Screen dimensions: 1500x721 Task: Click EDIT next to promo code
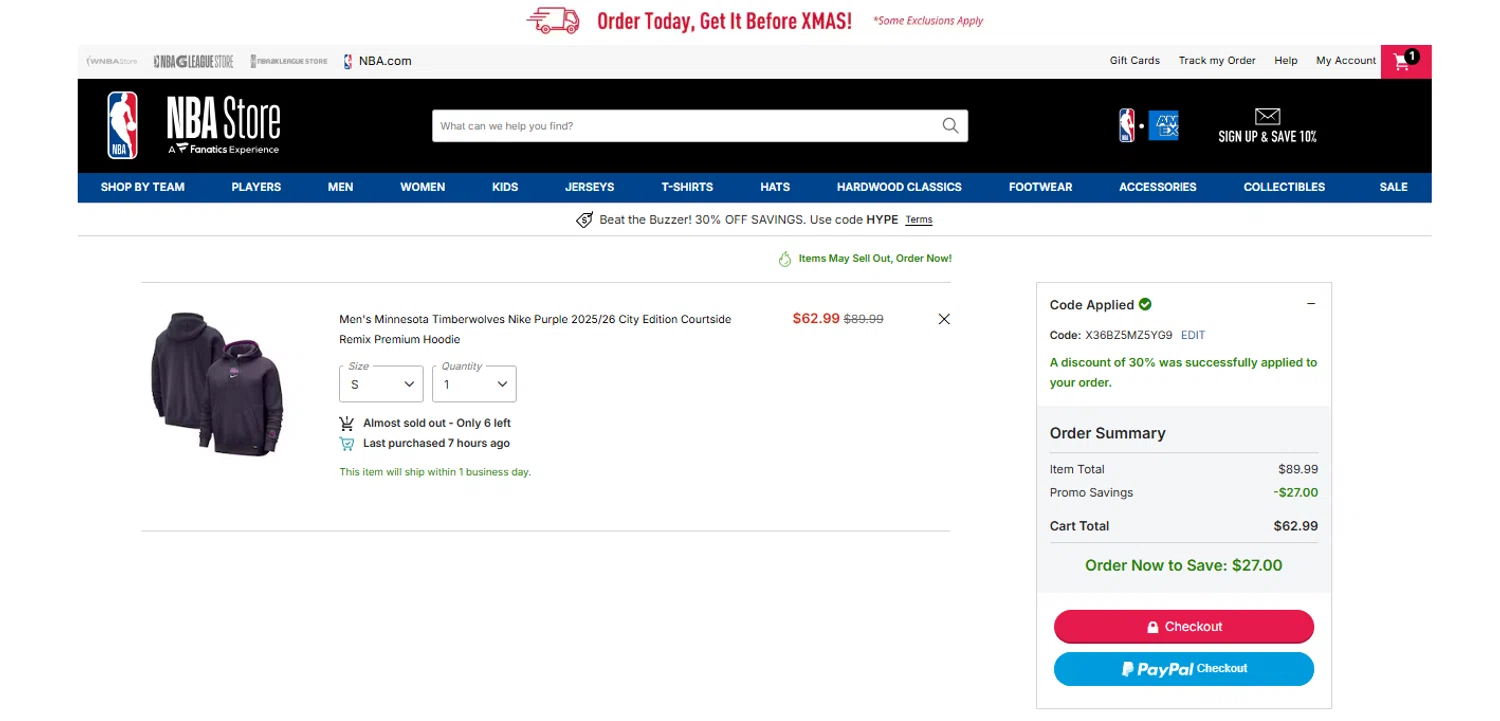click(x=1193, y=335)
